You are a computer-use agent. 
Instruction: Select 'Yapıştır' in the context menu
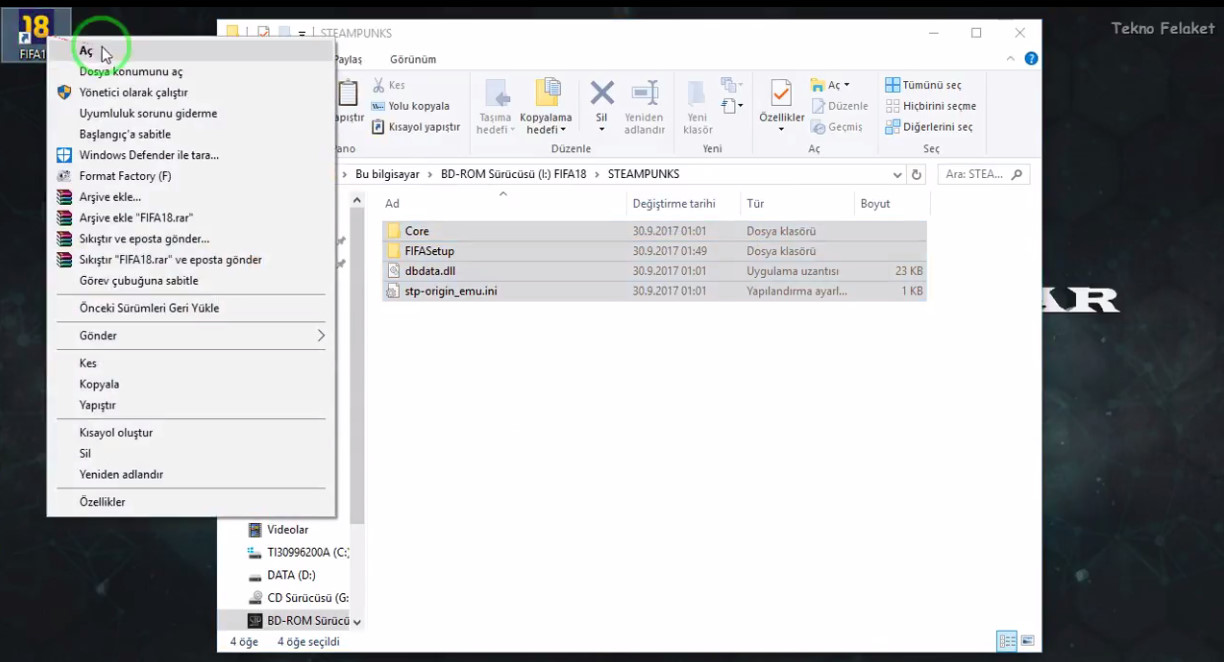tap(191, 406)
